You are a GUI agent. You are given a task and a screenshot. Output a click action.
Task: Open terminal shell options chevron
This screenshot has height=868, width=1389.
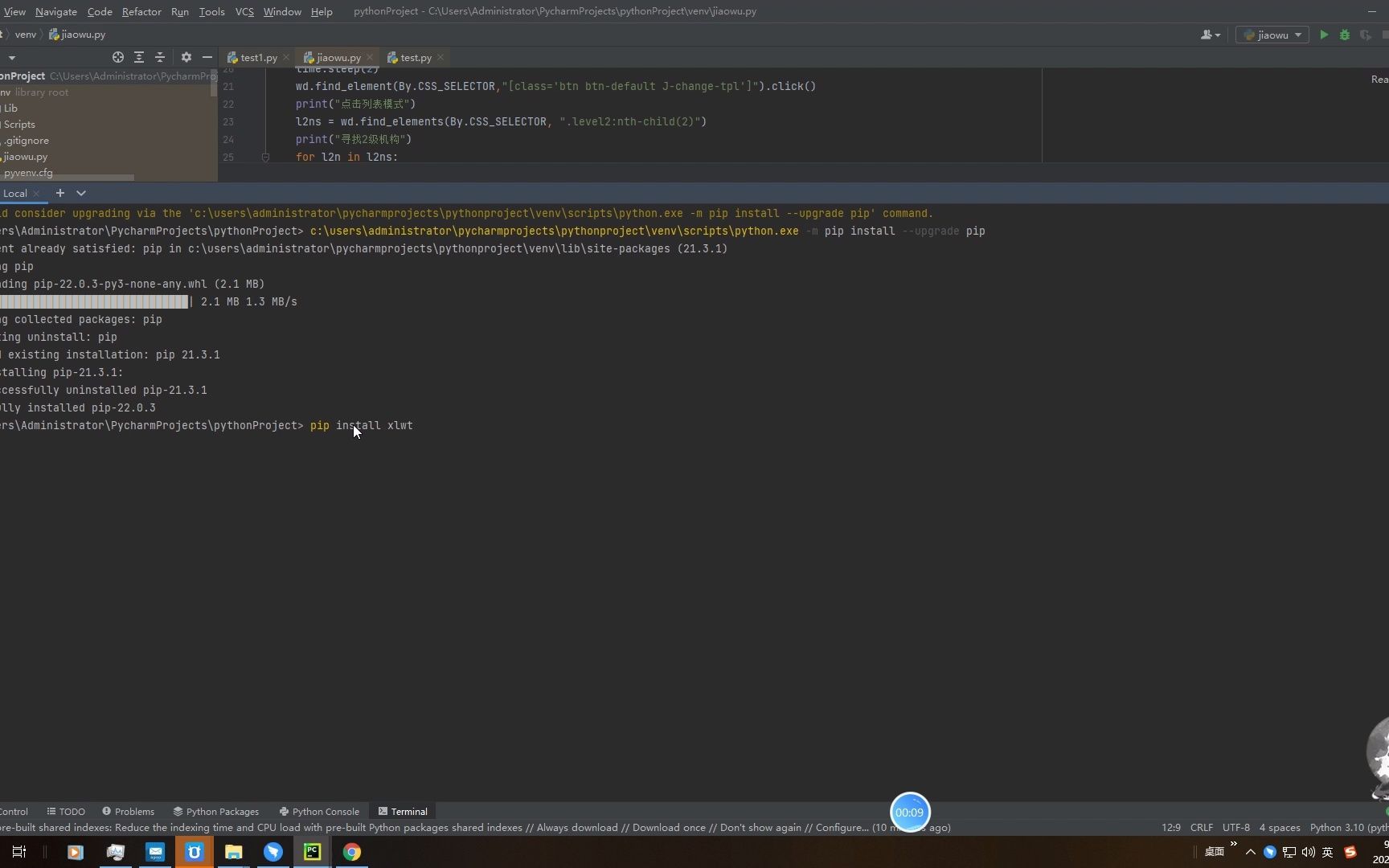[81, 193]
